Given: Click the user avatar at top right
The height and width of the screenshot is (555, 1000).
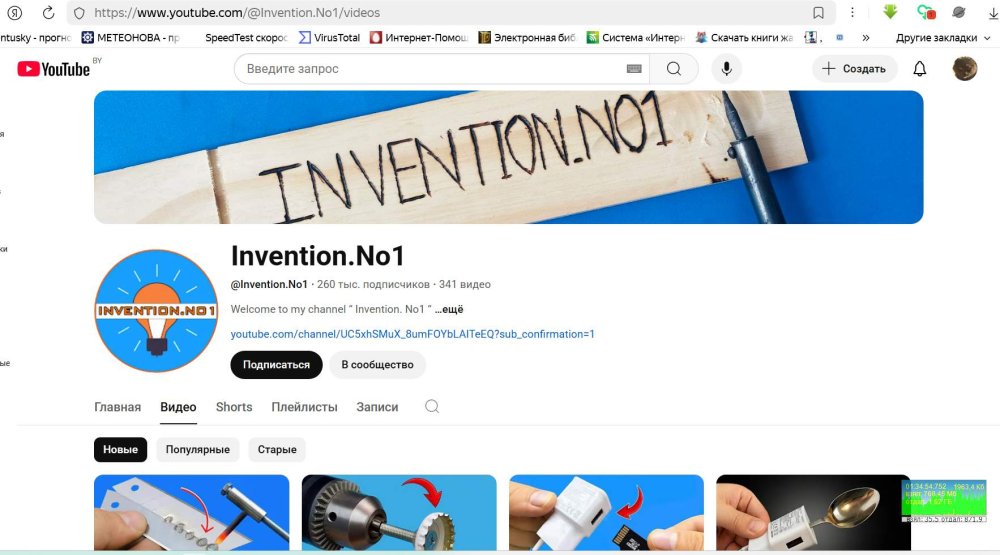Looking at the screenshot, I should [x=964, y=69].
